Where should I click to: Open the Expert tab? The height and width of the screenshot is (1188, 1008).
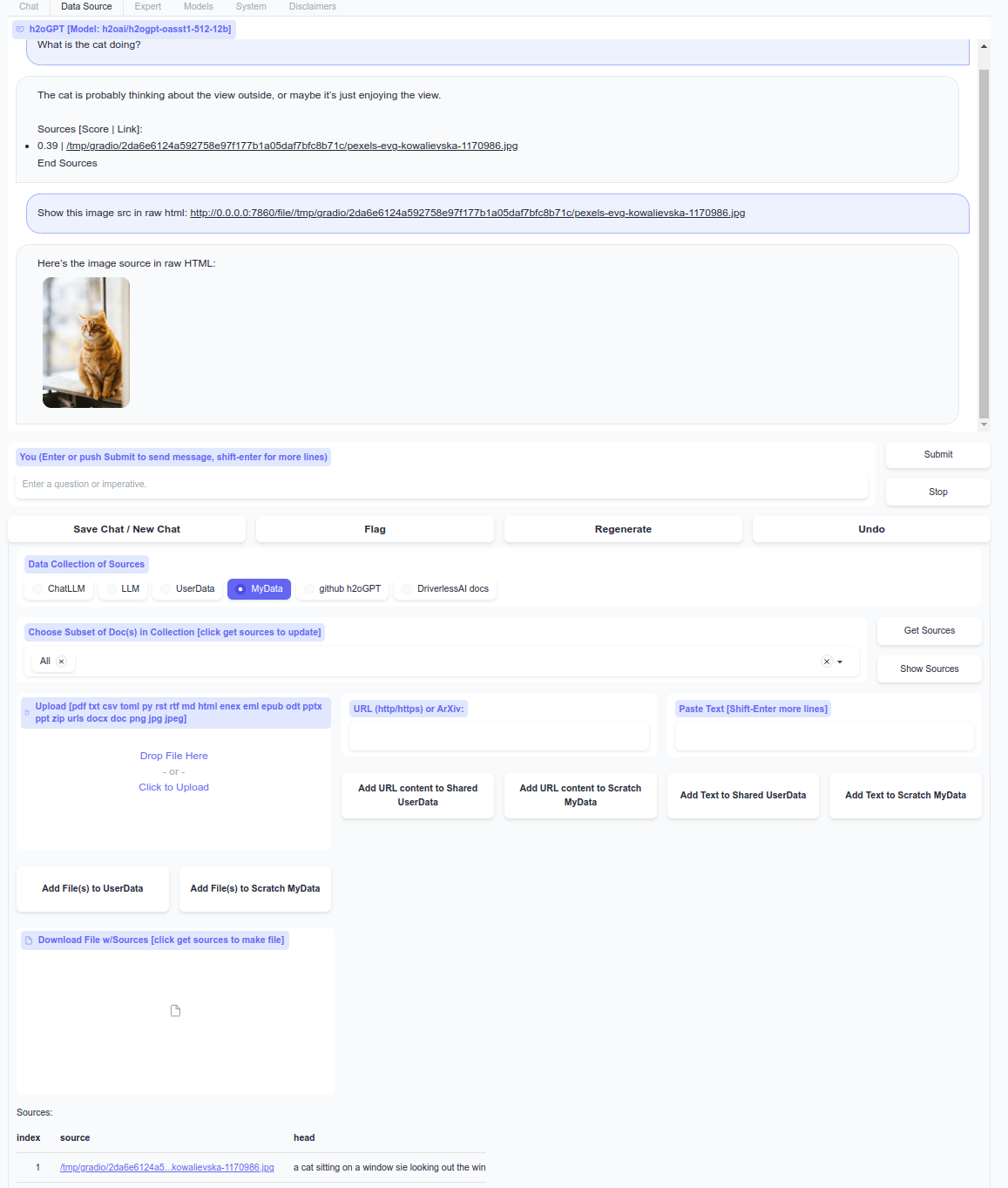(x=147, y=6)
